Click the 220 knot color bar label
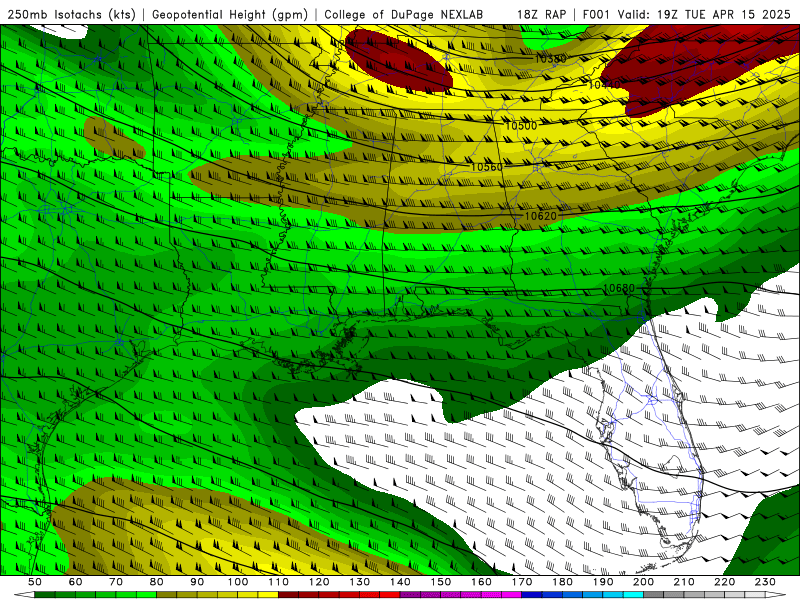Image resolution: width=800 pixels, height=600 pixels. point(724,582)
